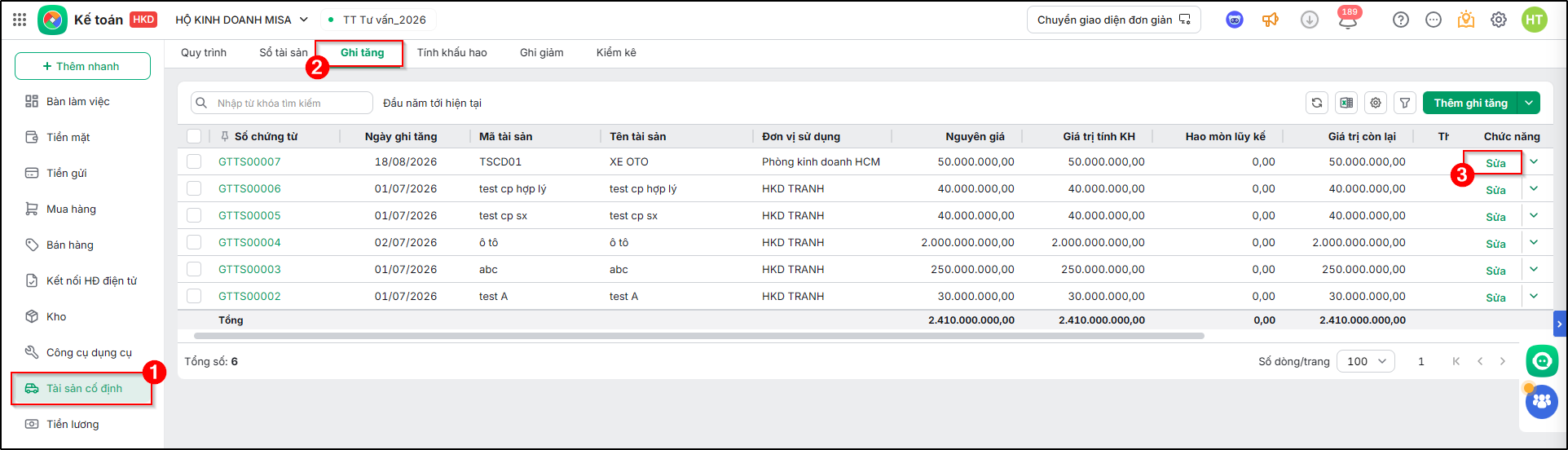Click the HT user avatar
The image size is (1568, 450).
pyautogui.click(x=1535, y=20)
